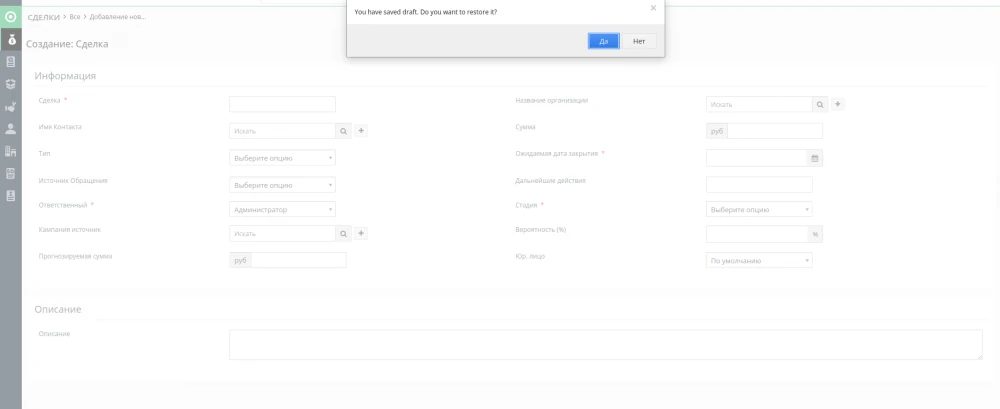Click the Сделки breadcrumb link
Screen dimensions: 1000x409
pyautogui.click(x=43, y=17)
